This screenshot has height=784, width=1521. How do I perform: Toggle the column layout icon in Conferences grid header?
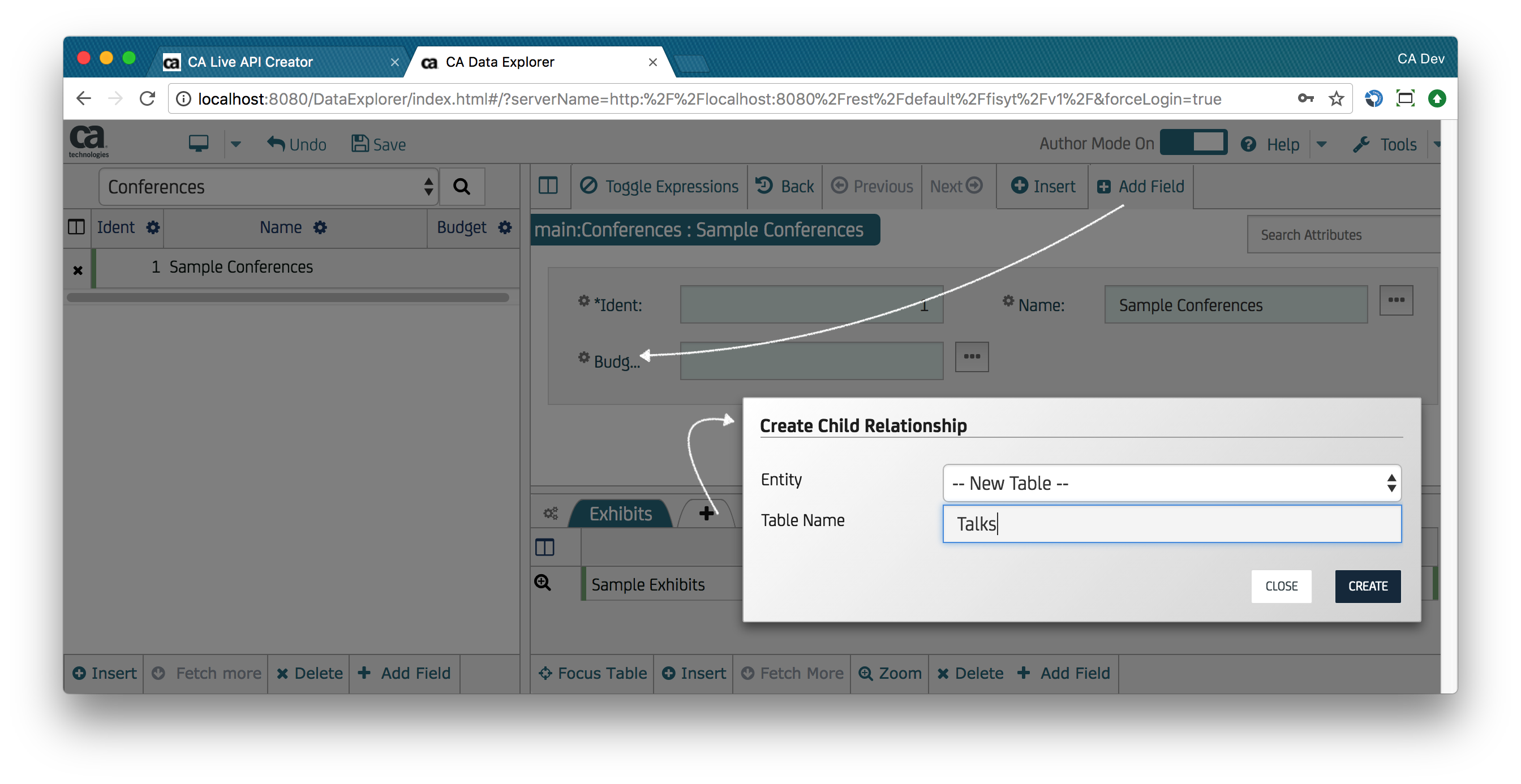77,227
